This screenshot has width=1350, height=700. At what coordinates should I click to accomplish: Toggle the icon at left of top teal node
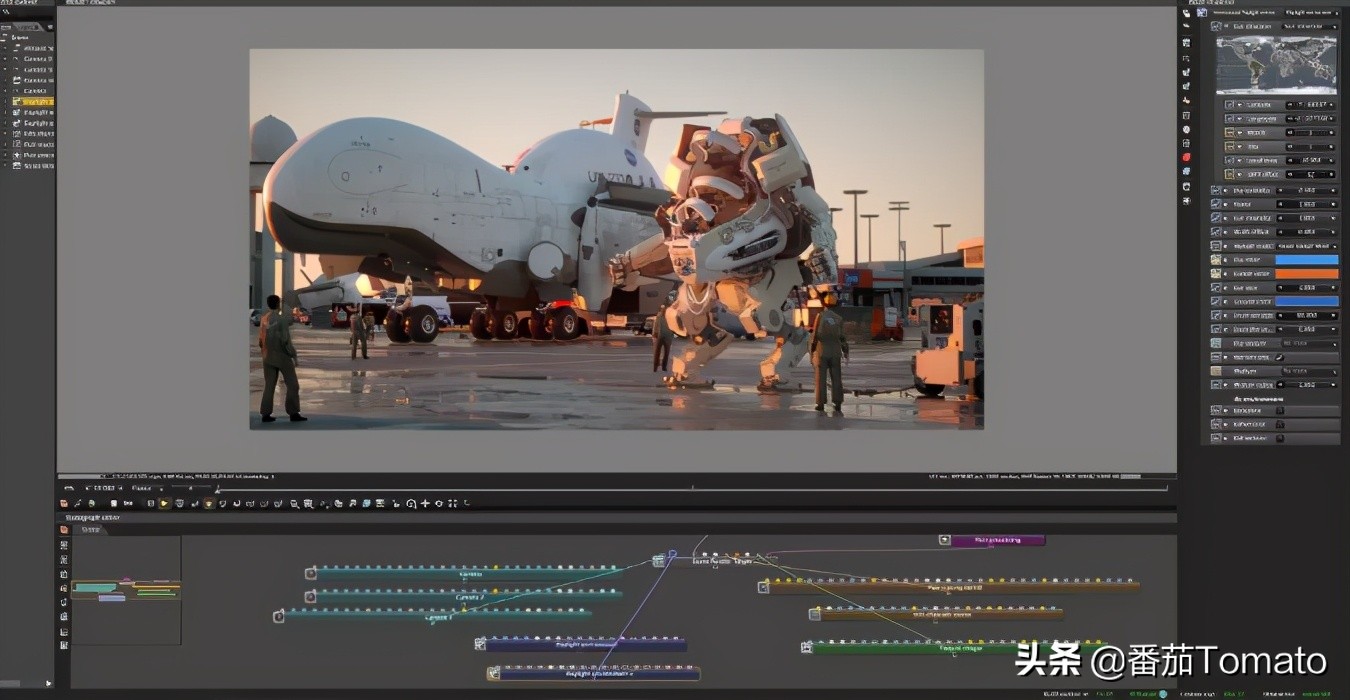[311, 573]
